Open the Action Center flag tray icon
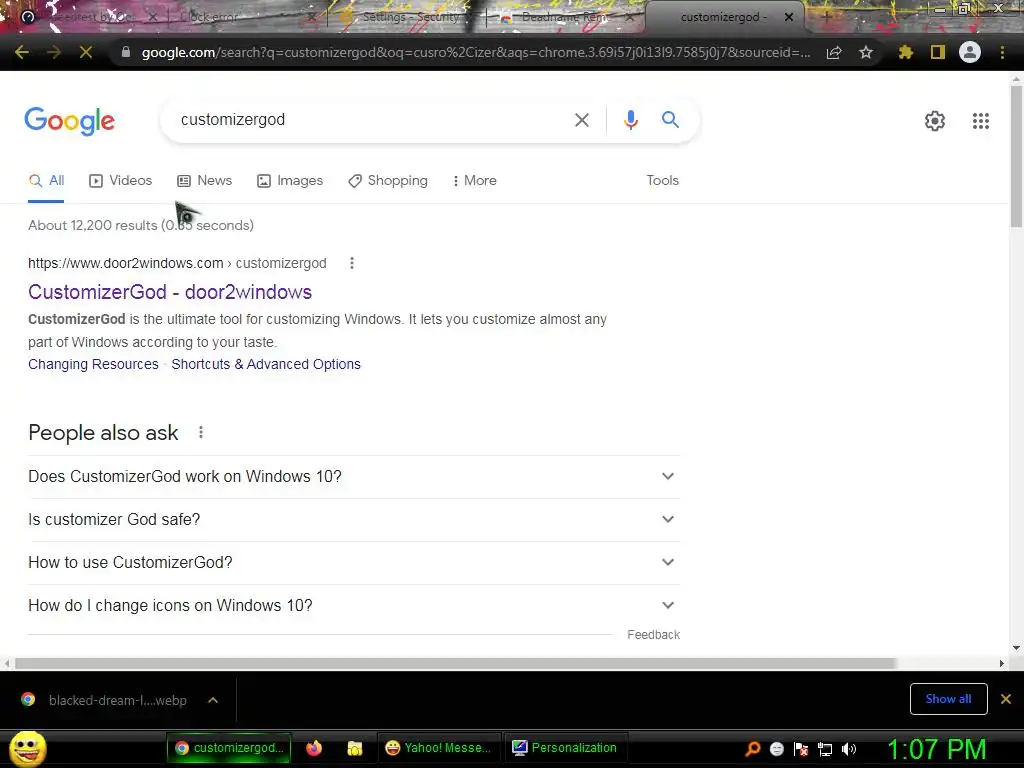Viewport: 1024px width, 768px height. [801, 749]
